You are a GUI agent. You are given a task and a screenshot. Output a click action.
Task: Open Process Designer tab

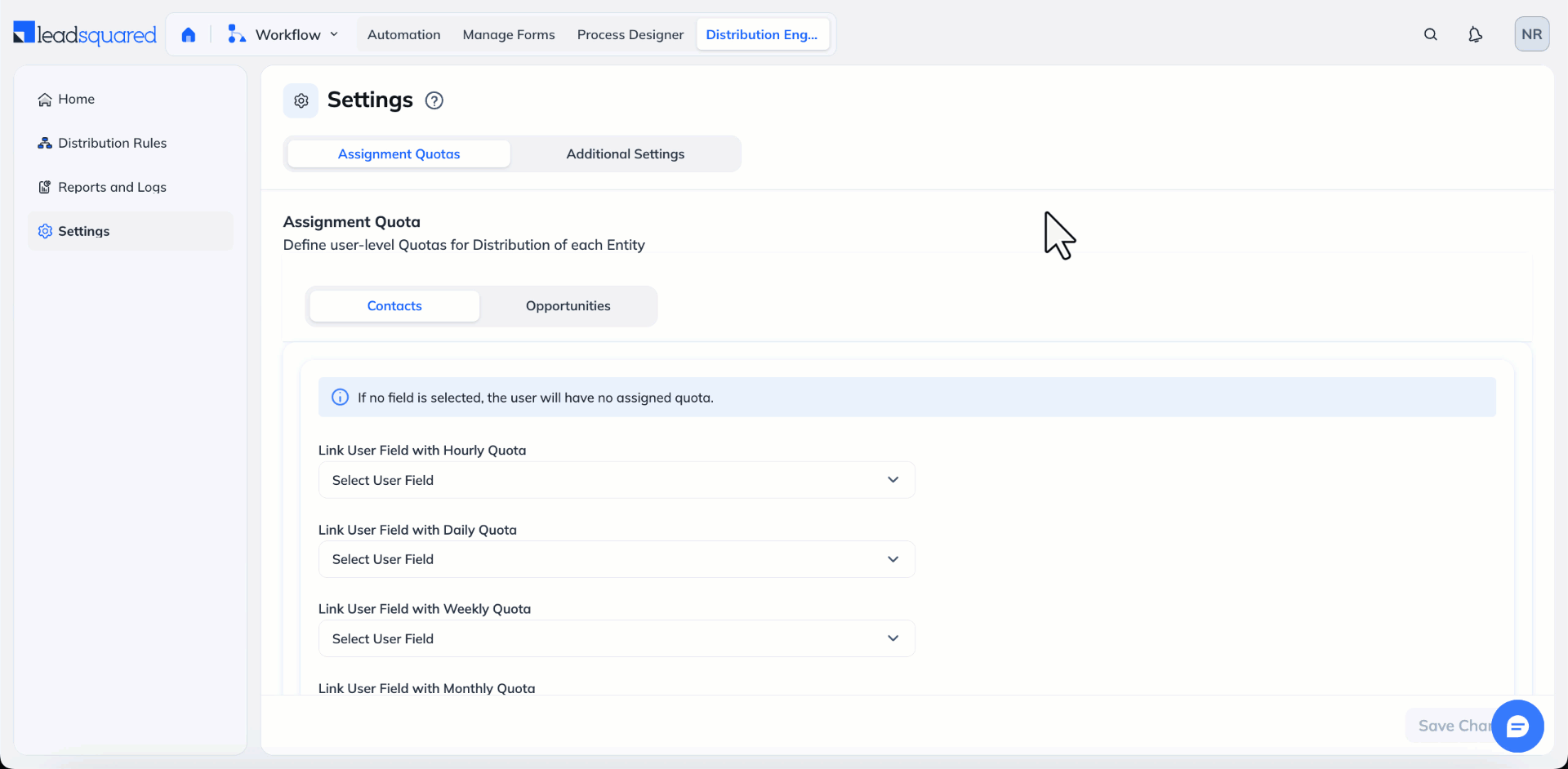coord(630,34)
